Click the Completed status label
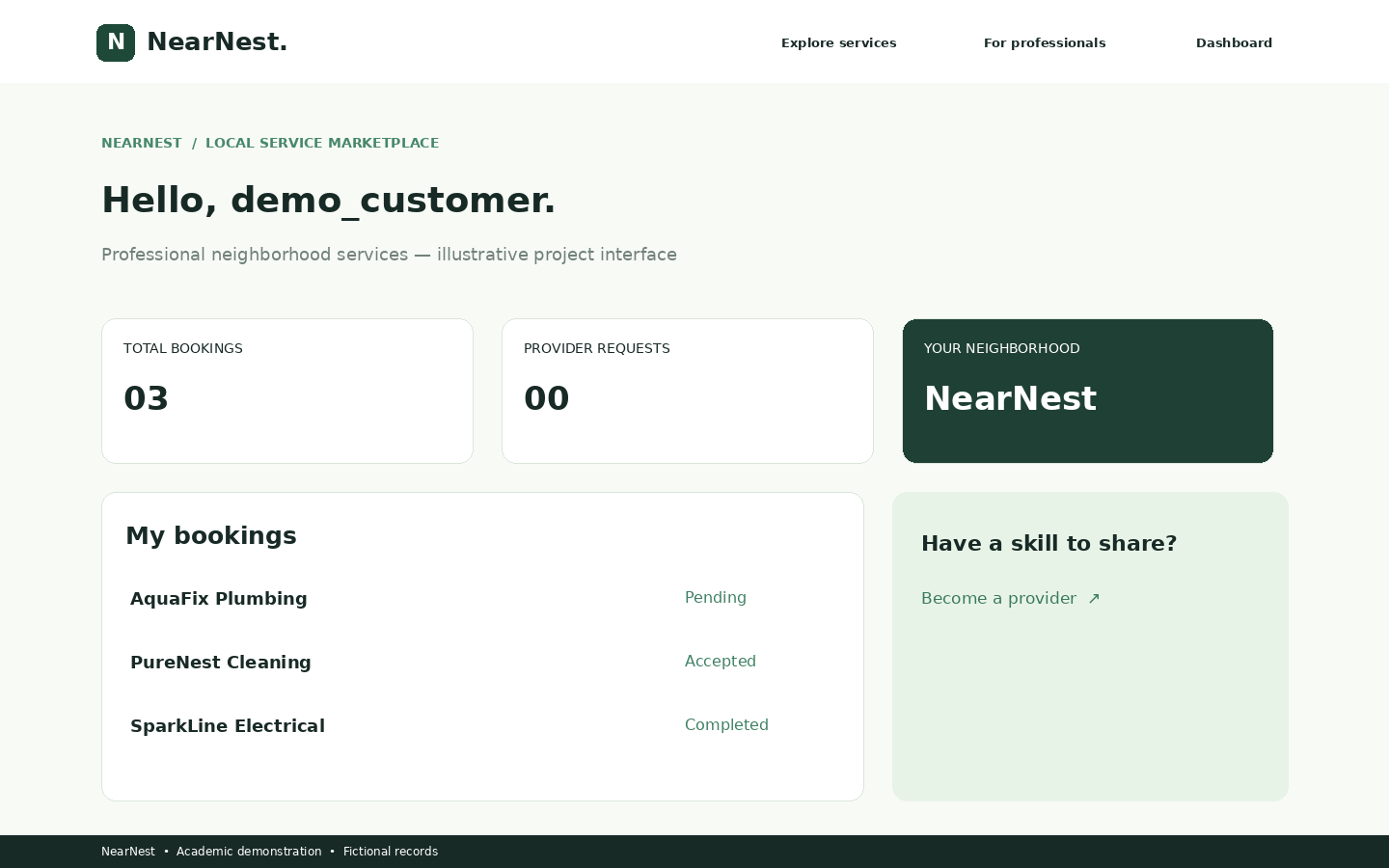Screen dimensions: 1389x868 [726, 724]
